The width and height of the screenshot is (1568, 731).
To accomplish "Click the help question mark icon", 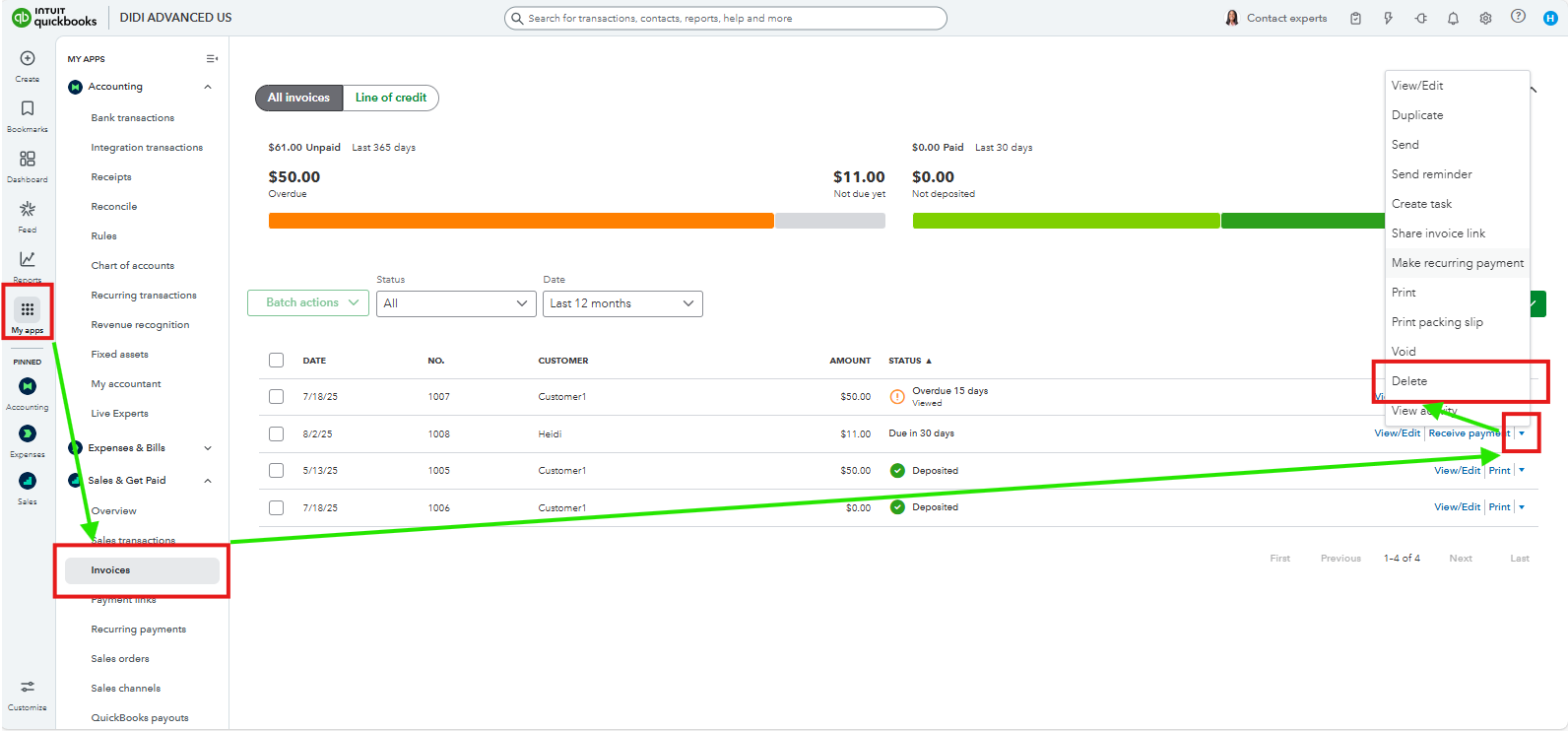I will [1518, 17].
